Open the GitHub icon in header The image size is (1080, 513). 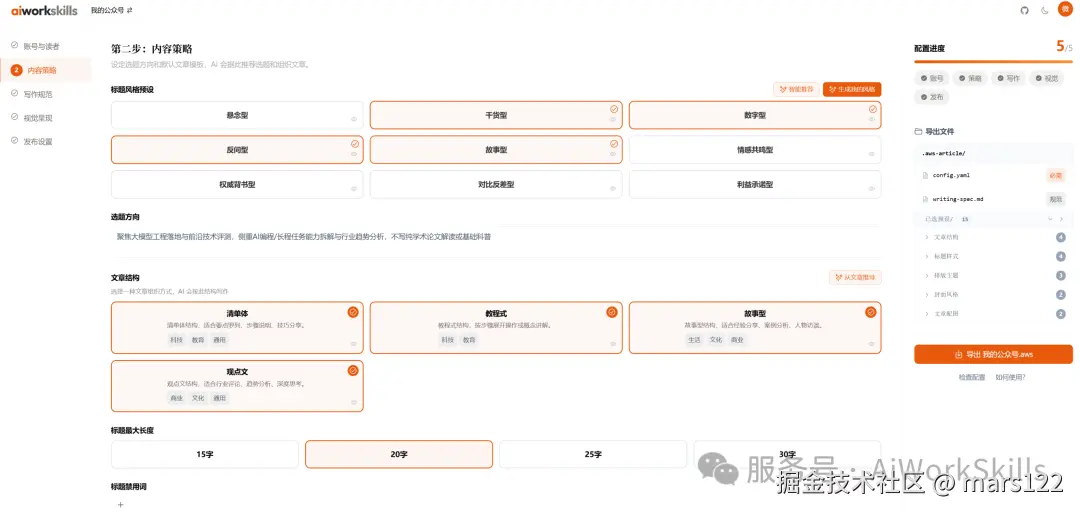[1024, 10]
